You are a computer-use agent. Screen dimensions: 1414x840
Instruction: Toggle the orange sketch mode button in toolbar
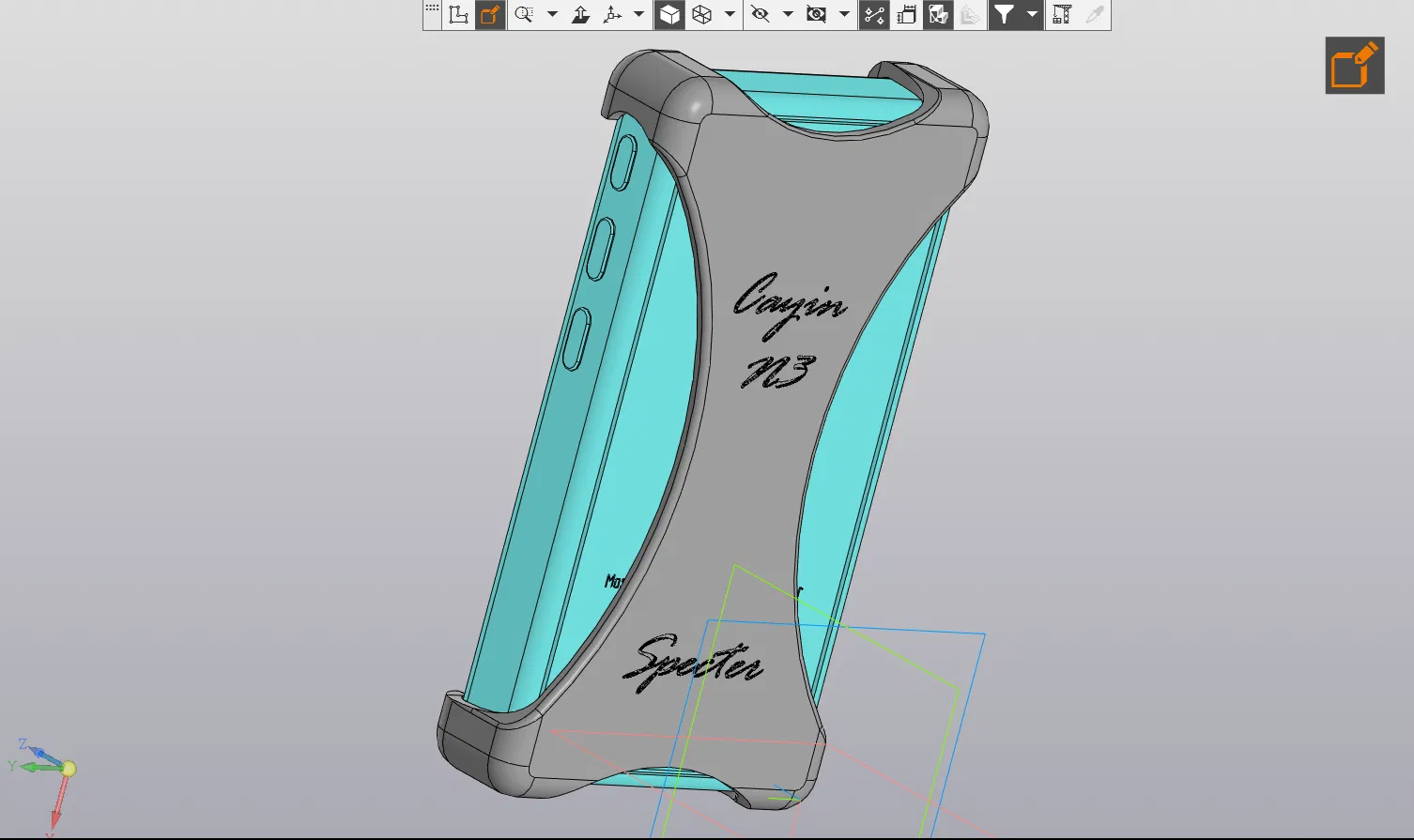click(x=489, y=14)
